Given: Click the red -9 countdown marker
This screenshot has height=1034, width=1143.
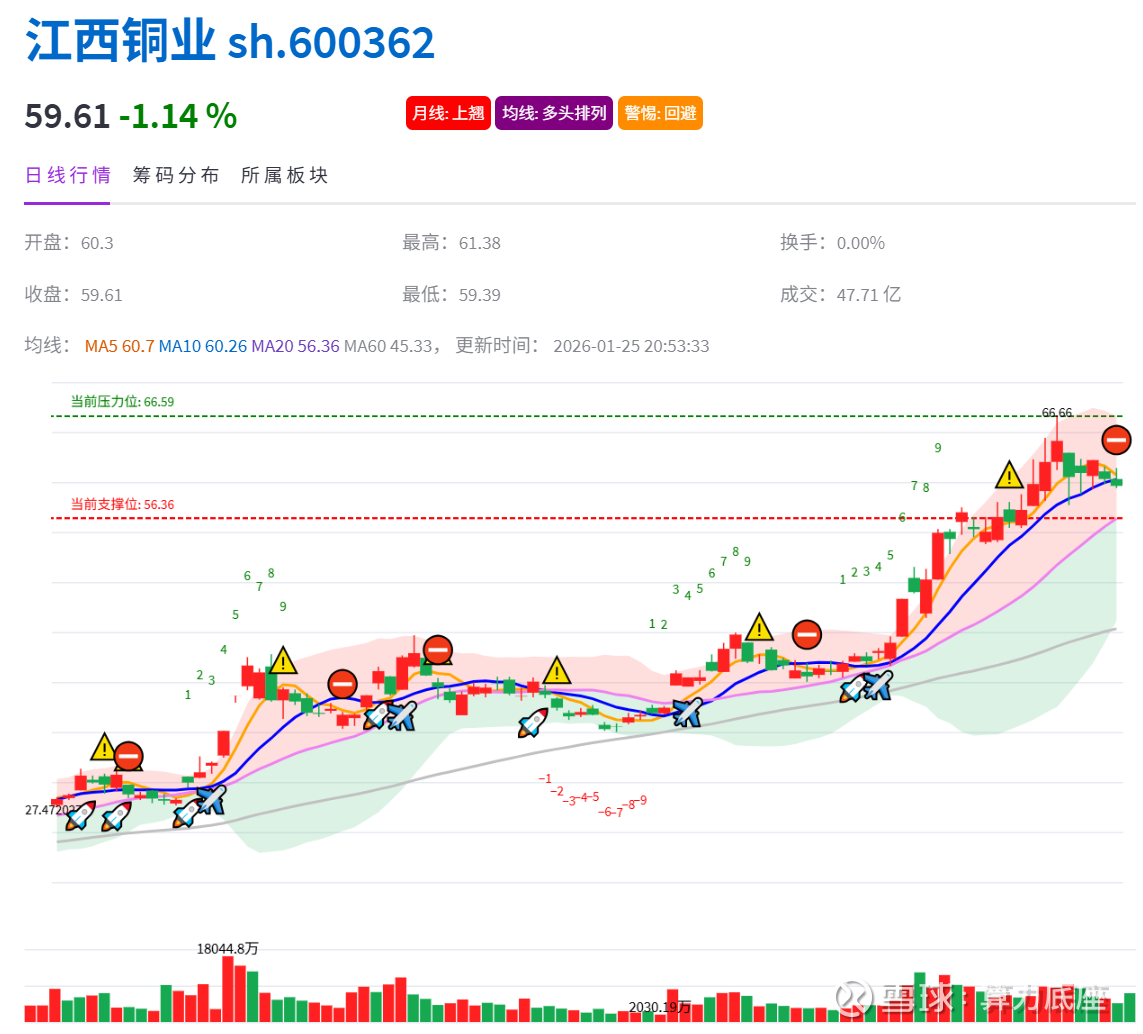Looking at the screenshot, I should point(640,801).
